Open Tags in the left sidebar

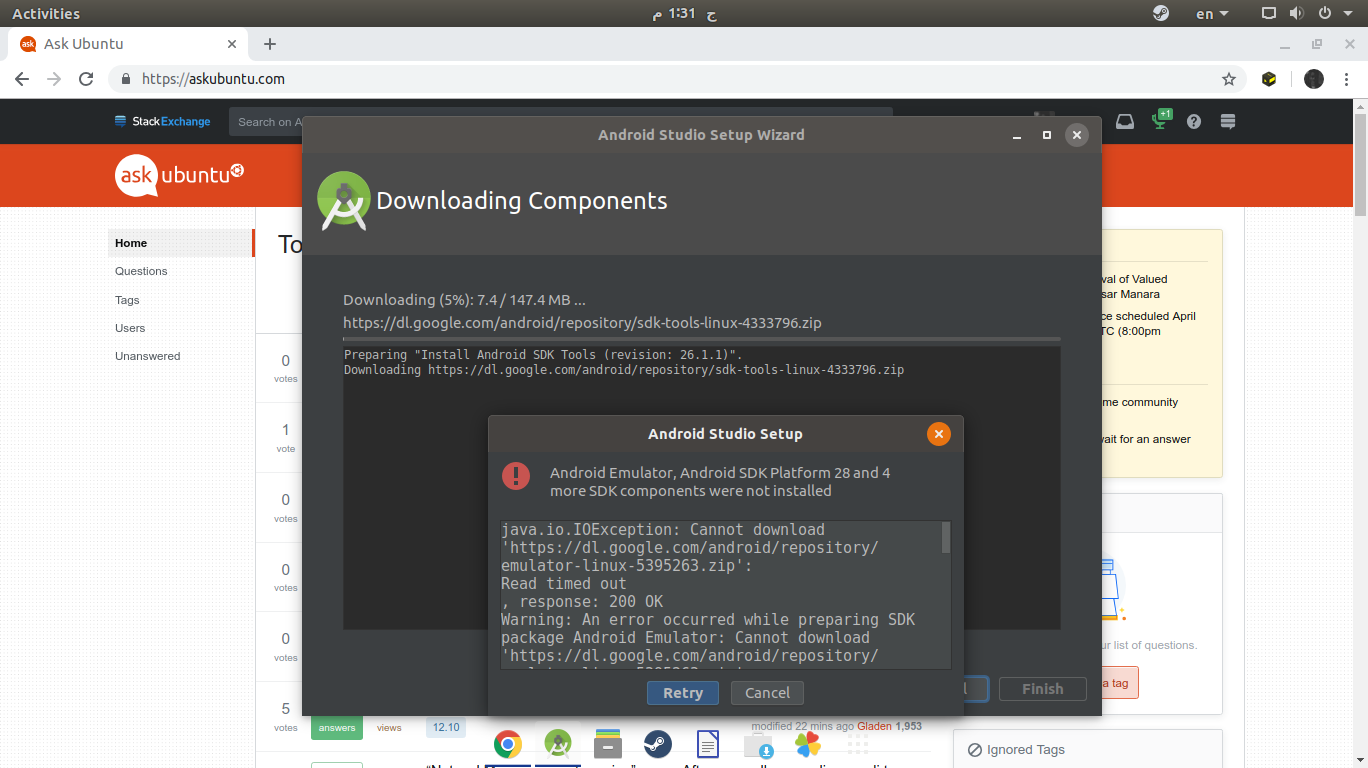(127, 300)
